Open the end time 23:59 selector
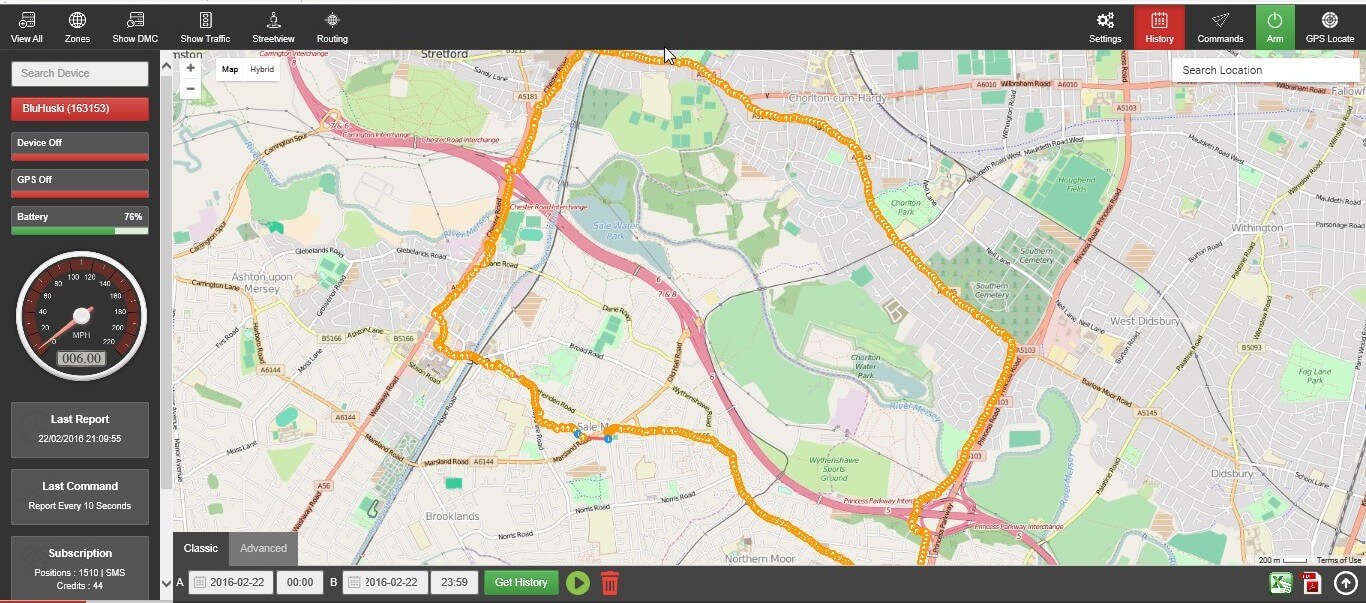The image size is (1366, 603). pos(454,583)
